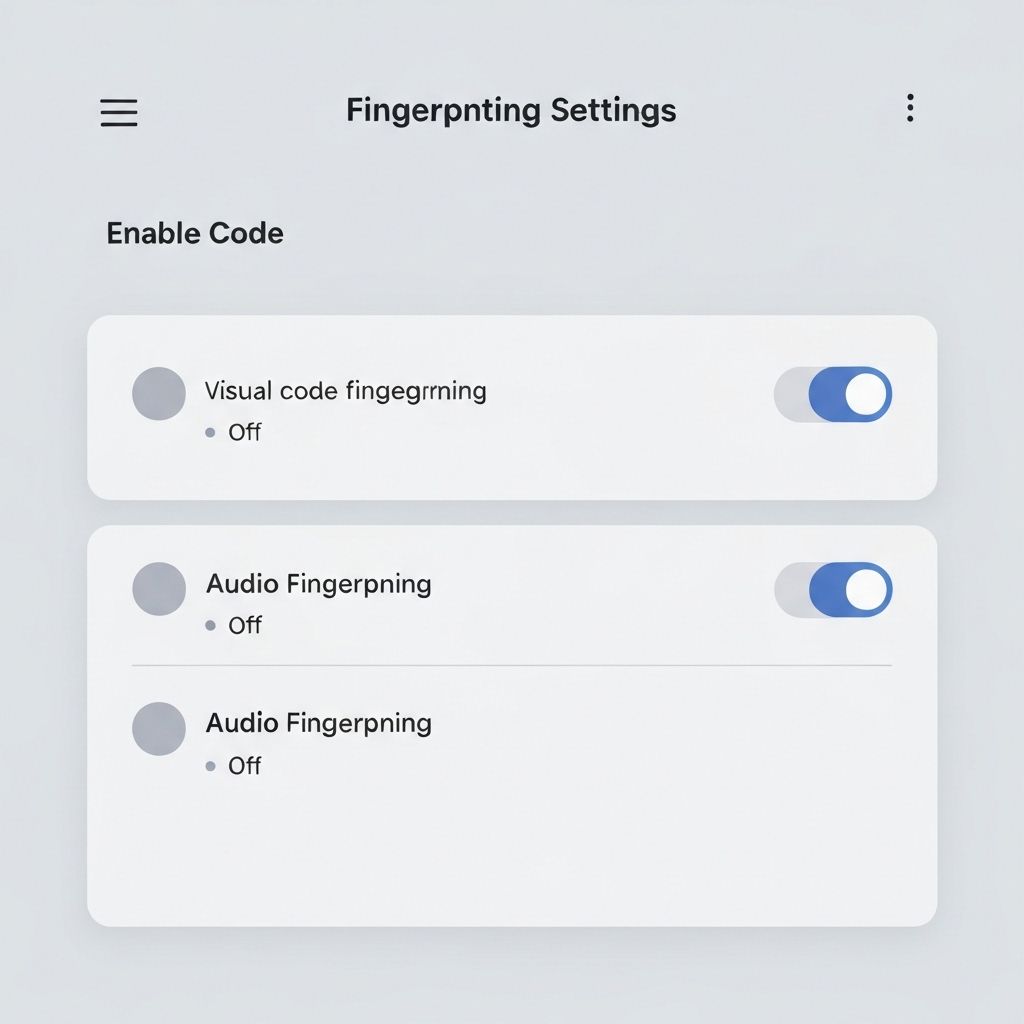Select the bottom Audio Fingerprinting circle icon
Screen dimensions: 1024x1024
(158, 728)
